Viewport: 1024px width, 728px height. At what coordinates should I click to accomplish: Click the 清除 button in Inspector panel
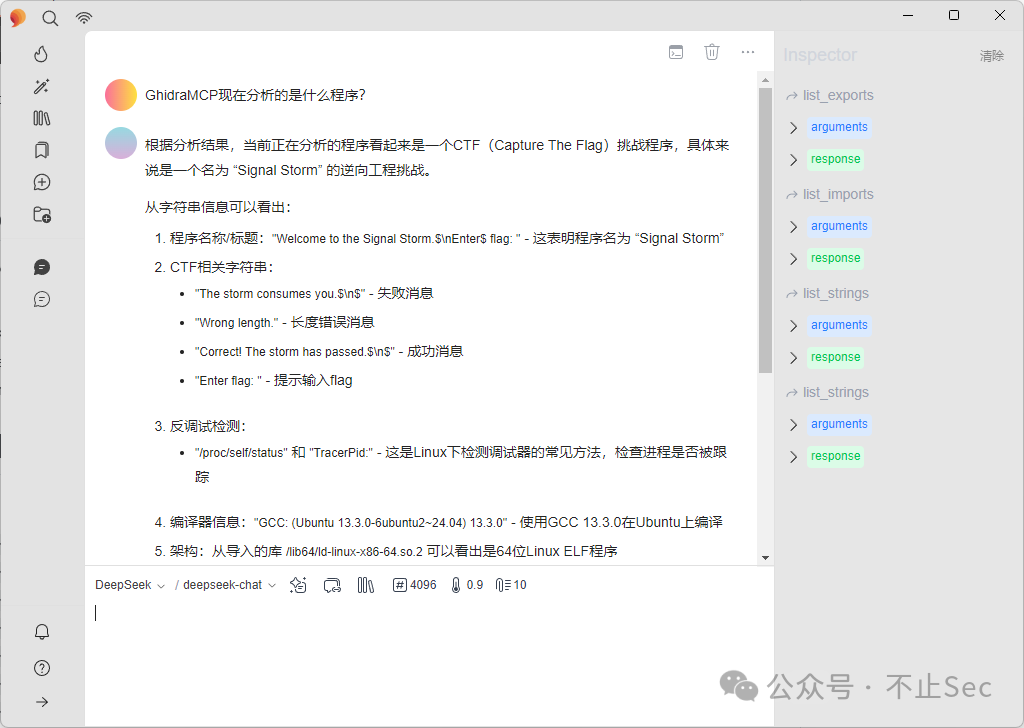click(x=991, y=56)
